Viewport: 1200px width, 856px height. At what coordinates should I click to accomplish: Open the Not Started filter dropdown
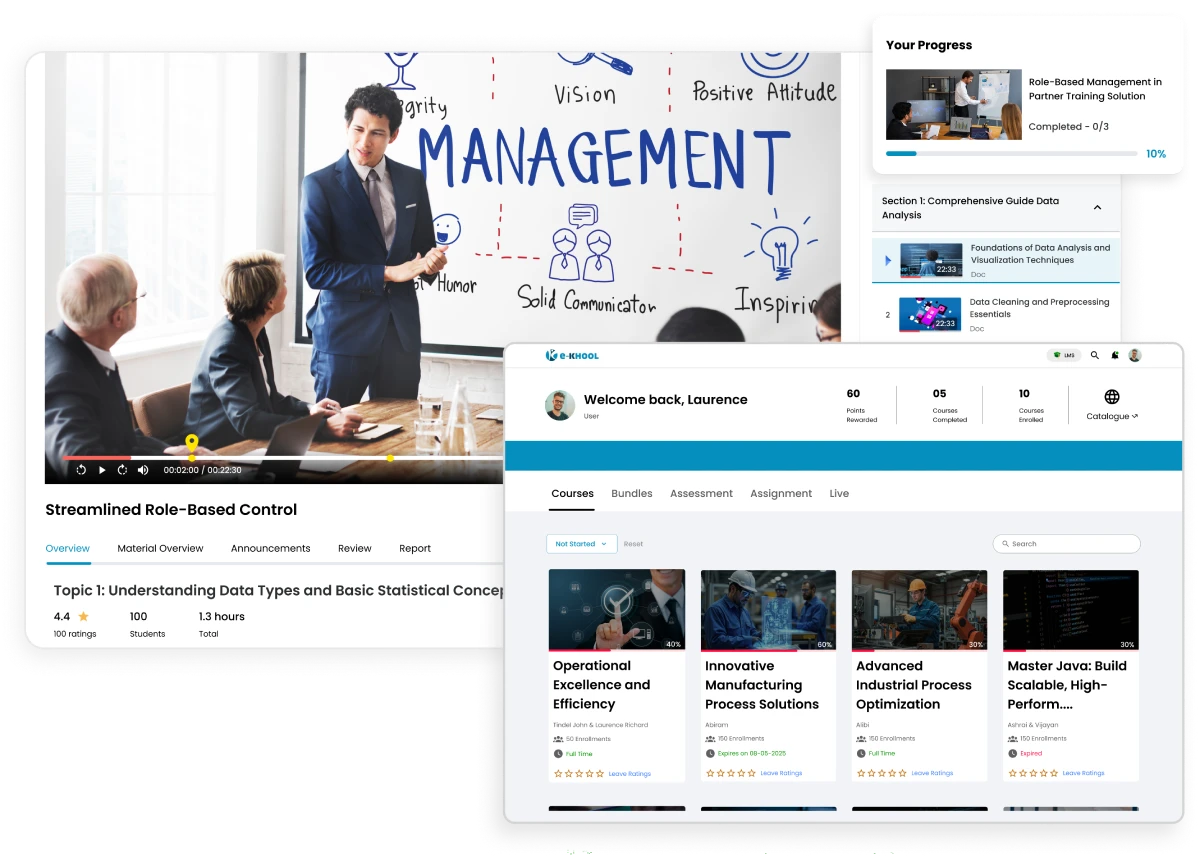581,543
